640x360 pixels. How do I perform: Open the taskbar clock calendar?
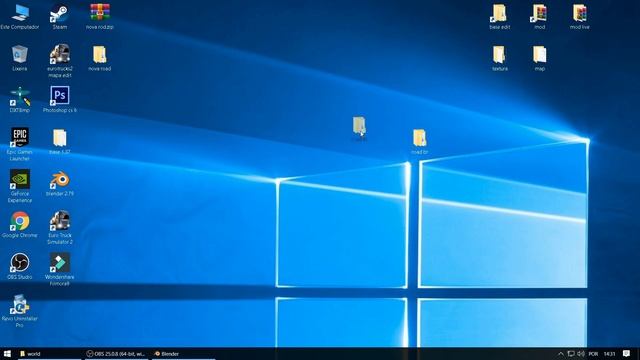609,354
